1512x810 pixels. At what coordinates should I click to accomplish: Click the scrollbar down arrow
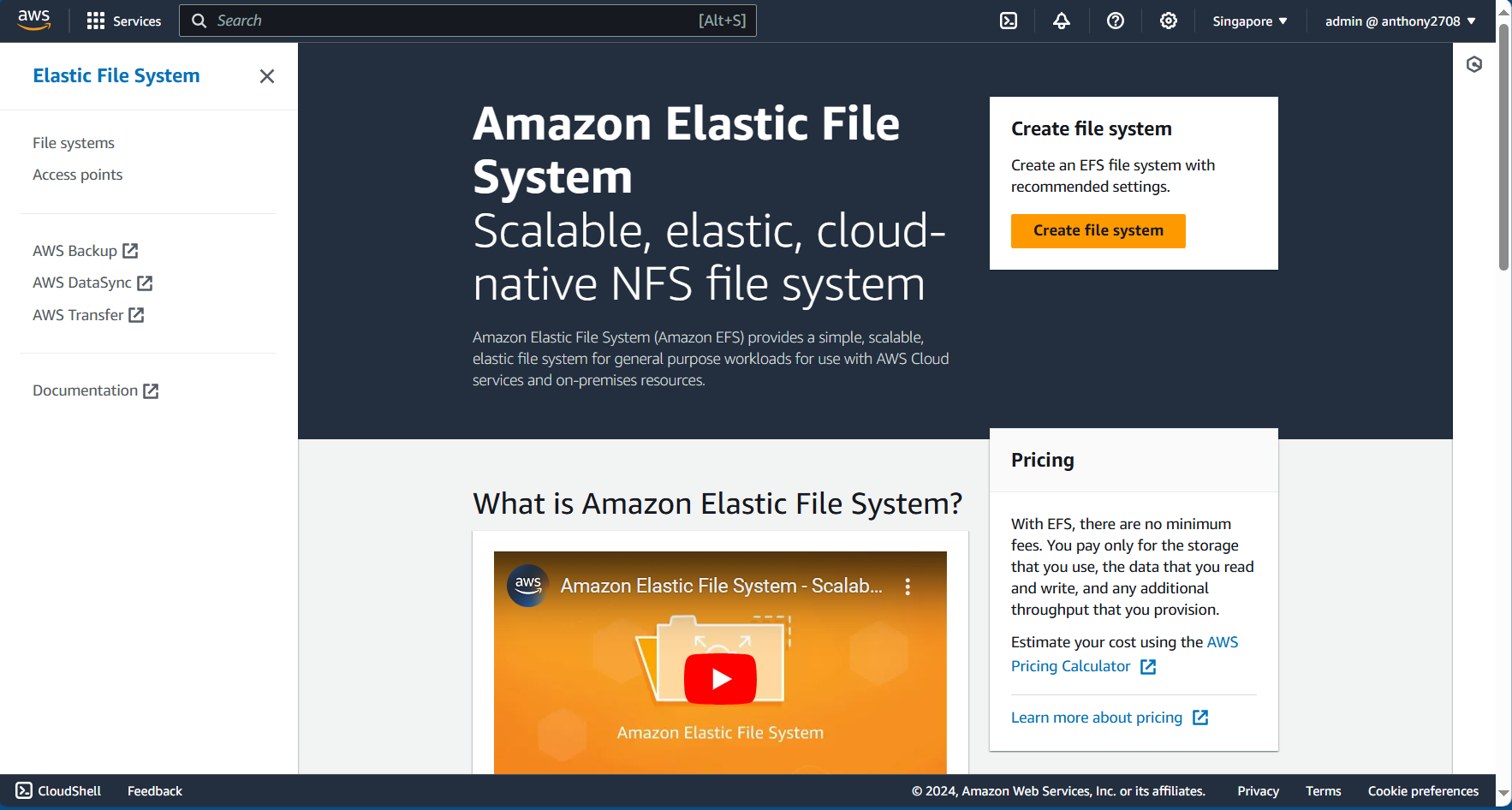click(x=1504, y=795)
